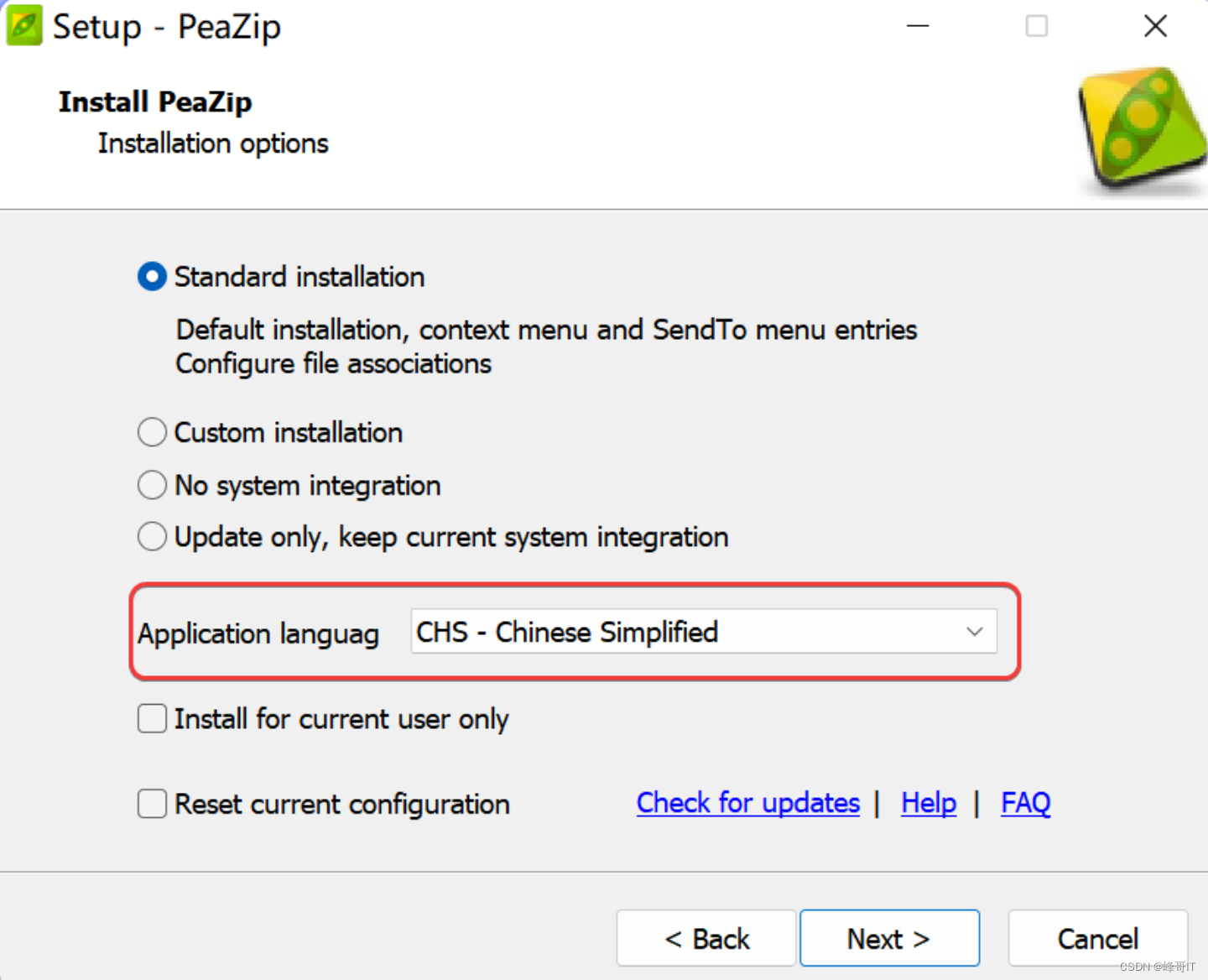1208x980 pixels.
Task: Click the Application language label
Action: coord(258,634)
